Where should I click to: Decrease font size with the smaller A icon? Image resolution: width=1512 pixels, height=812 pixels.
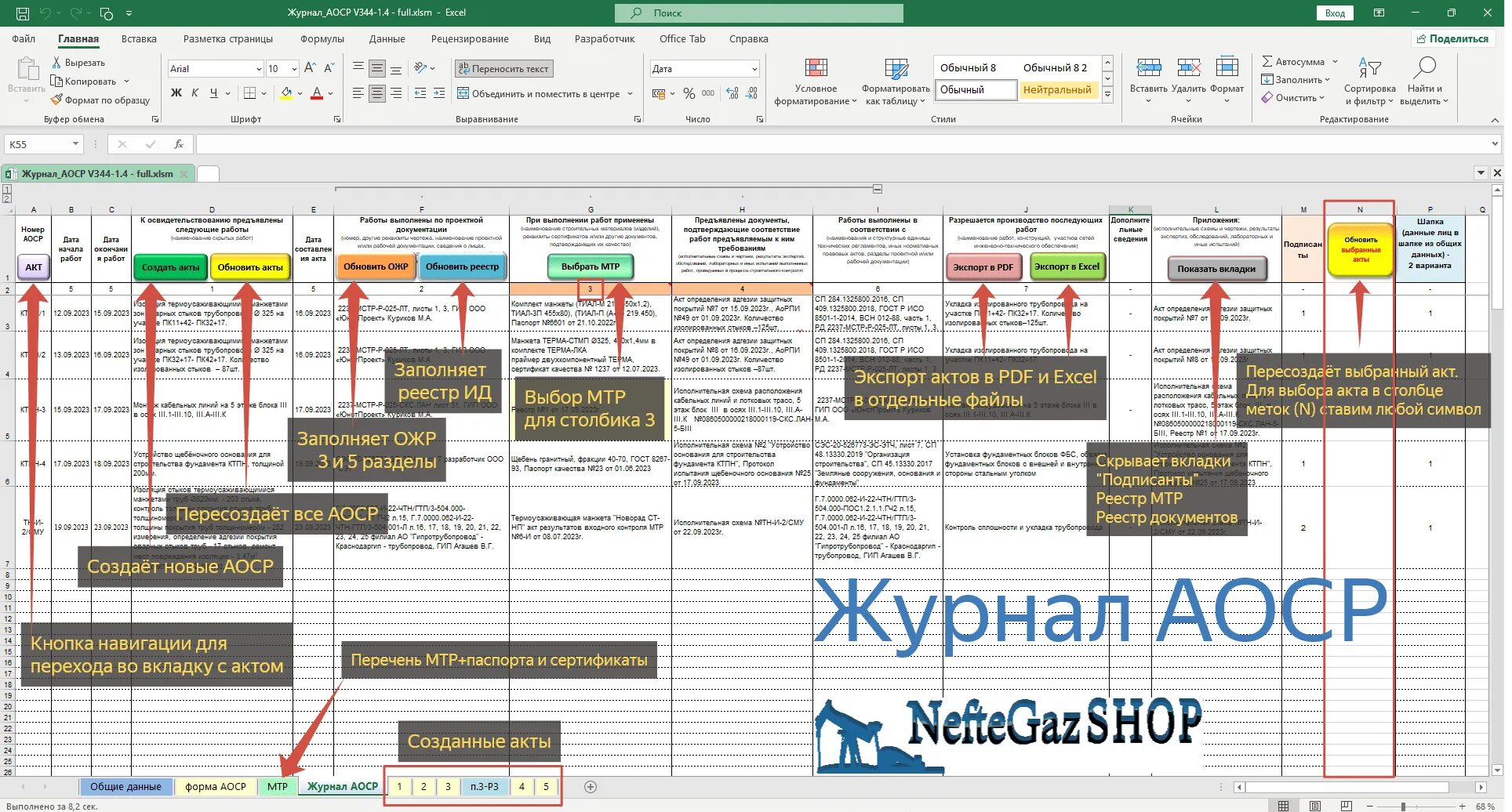(x=329, y=69)
